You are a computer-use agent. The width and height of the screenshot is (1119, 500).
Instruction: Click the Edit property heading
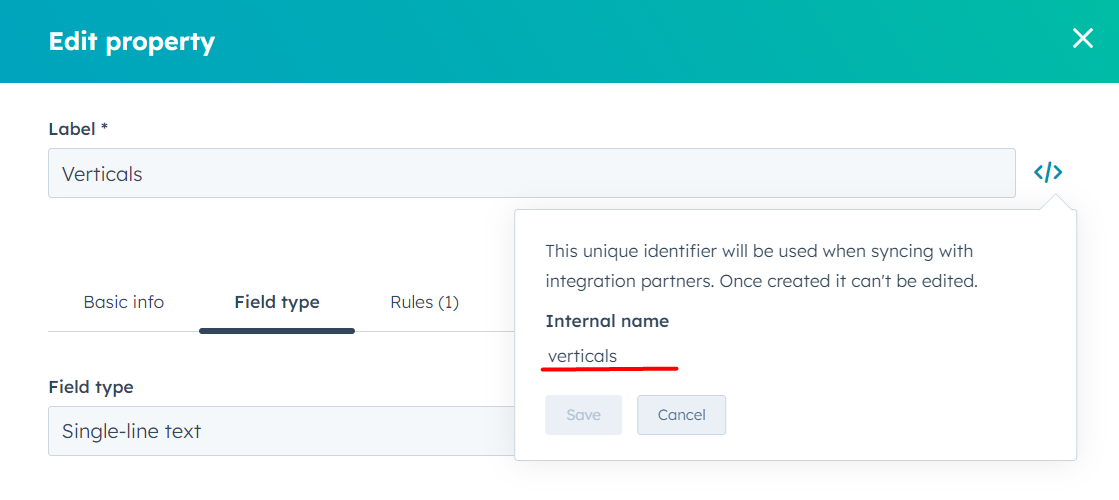[131, 42]
